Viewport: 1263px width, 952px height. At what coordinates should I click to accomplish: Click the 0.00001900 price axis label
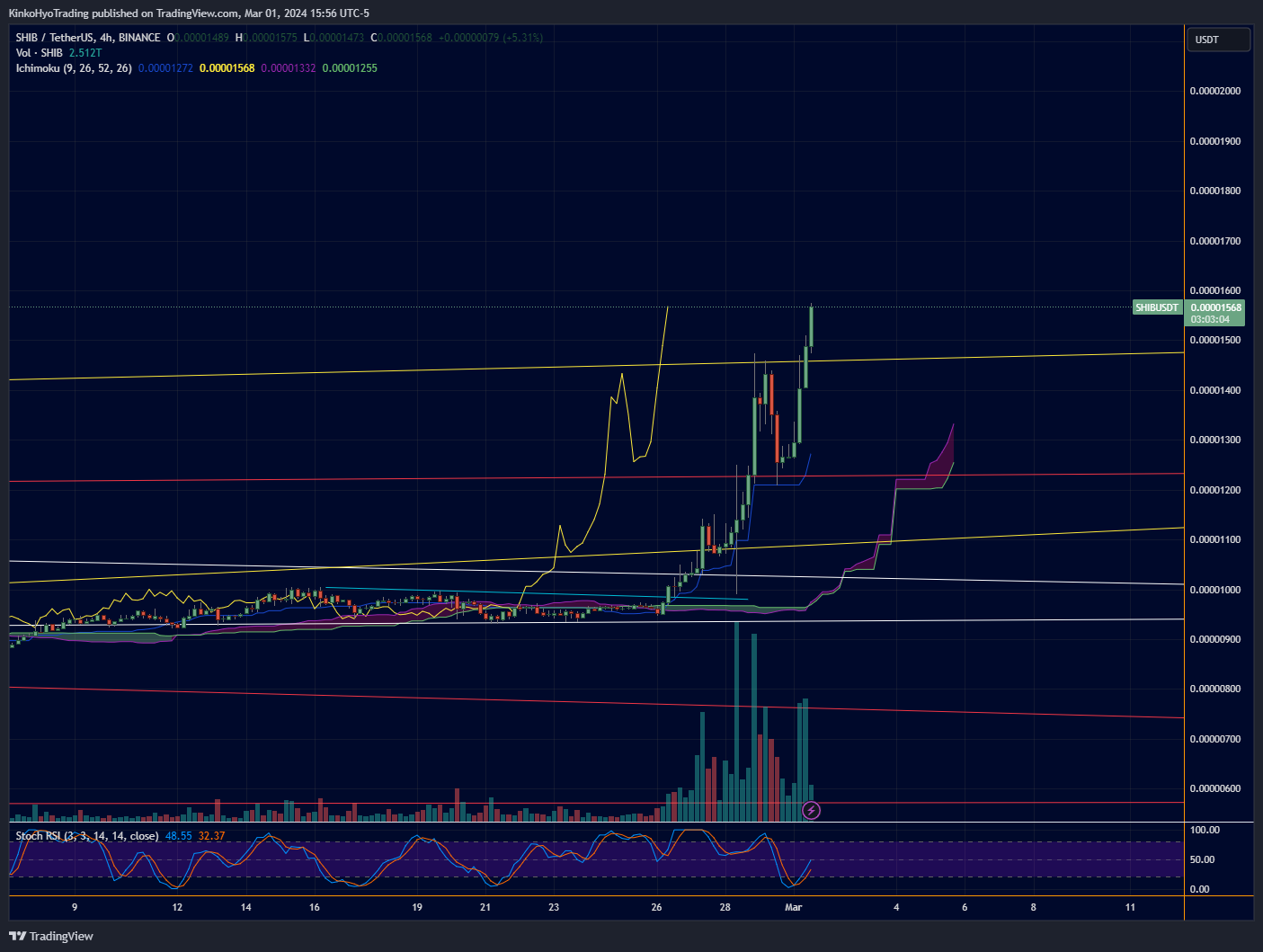point(1215,141)
